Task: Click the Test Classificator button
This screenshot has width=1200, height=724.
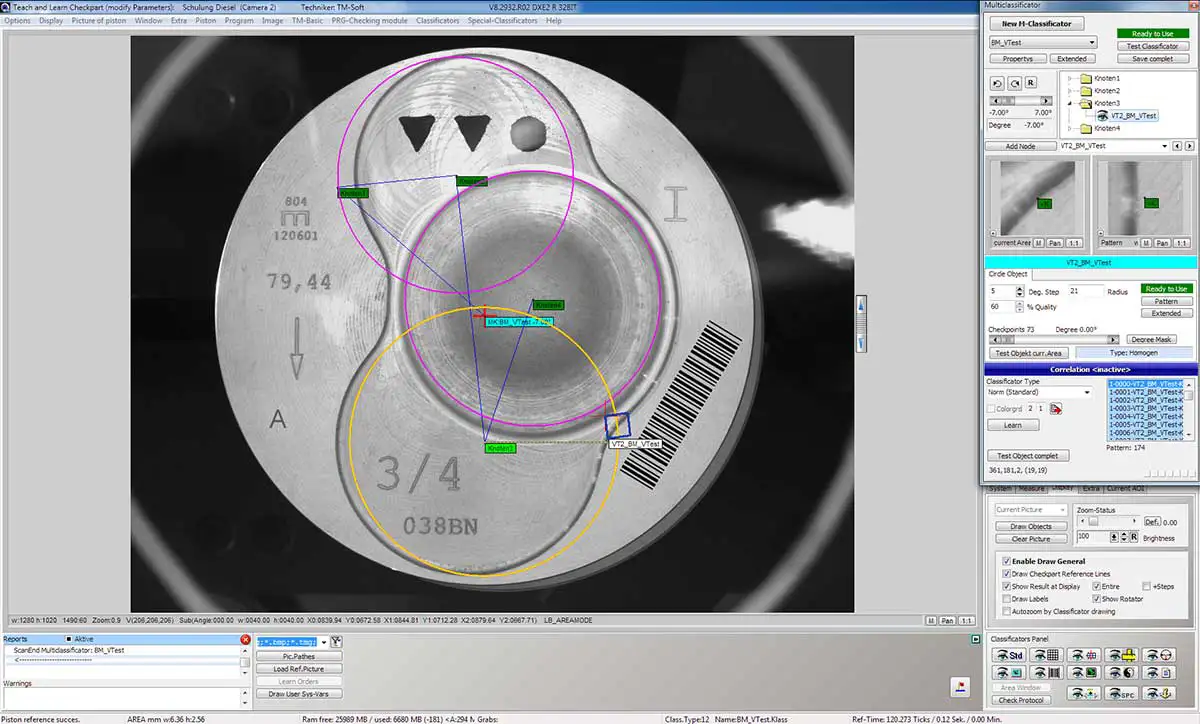Action: [x=1153, y=46]
